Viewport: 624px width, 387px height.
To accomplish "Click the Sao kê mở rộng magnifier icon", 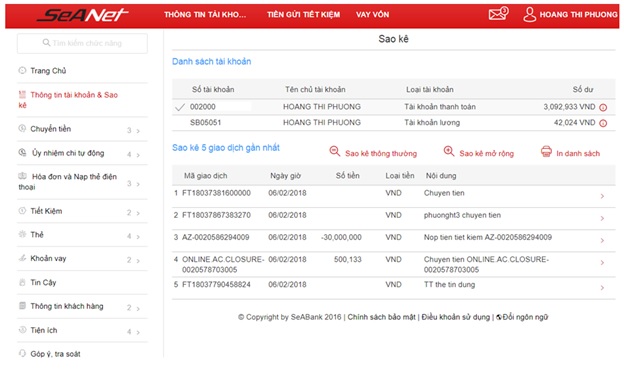I will click(449, 151).
